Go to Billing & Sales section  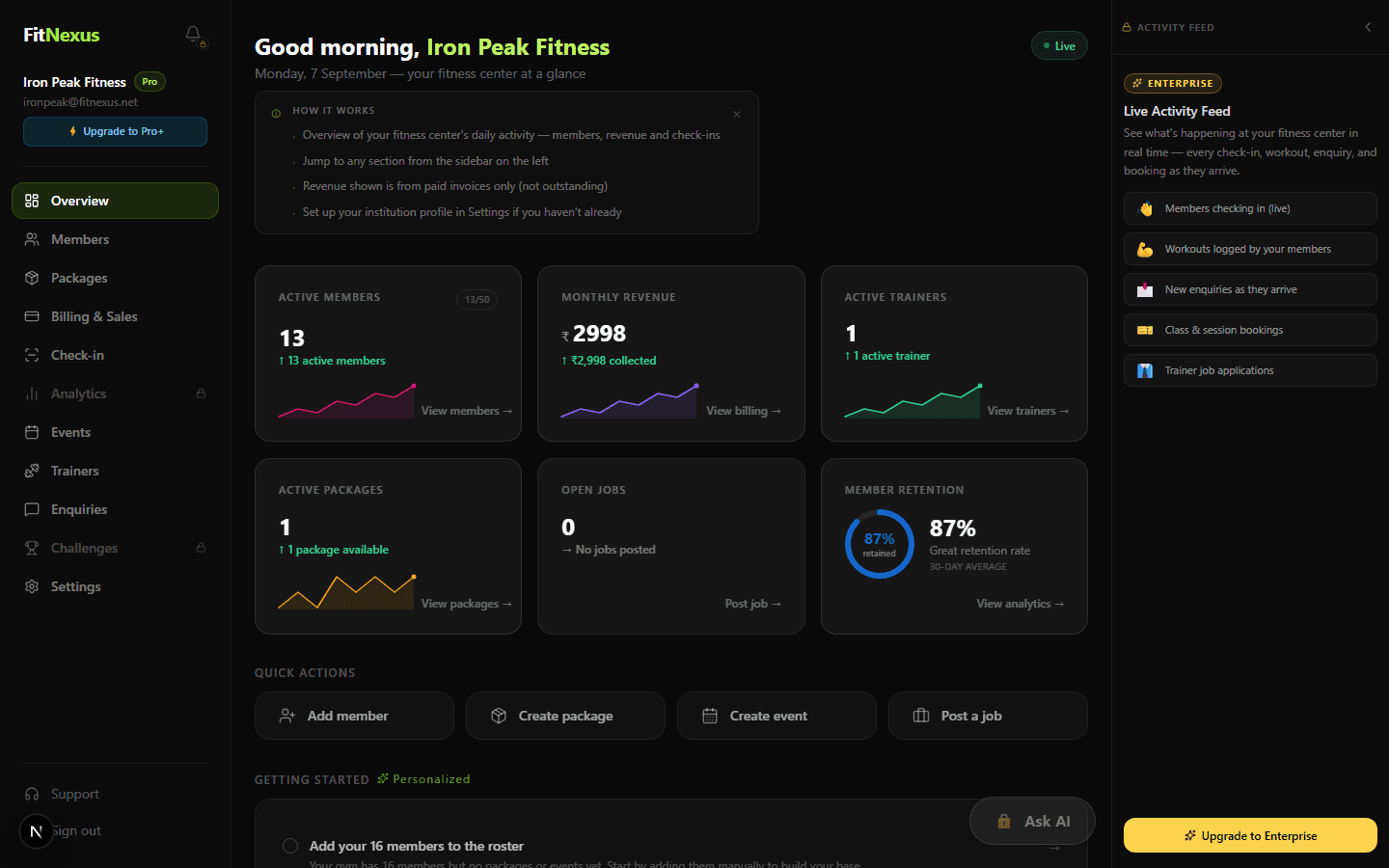click(x=115, y=316)
